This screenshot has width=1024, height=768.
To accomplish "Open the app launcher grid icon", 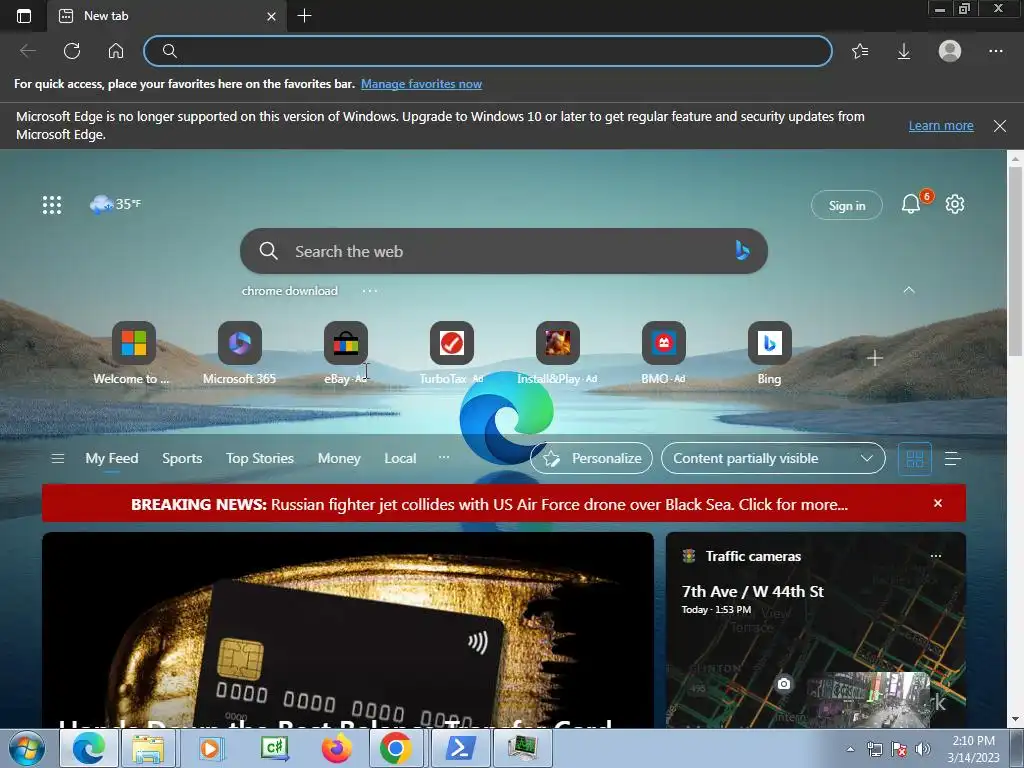I will [x=52, y=204].
